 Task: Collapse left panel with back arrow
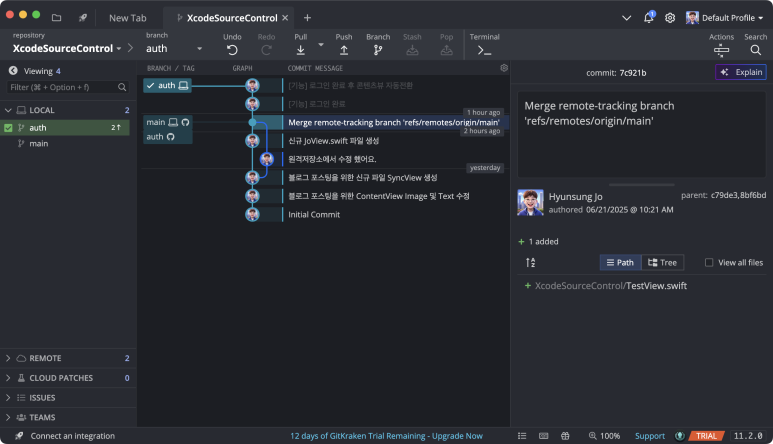point(13,71)
